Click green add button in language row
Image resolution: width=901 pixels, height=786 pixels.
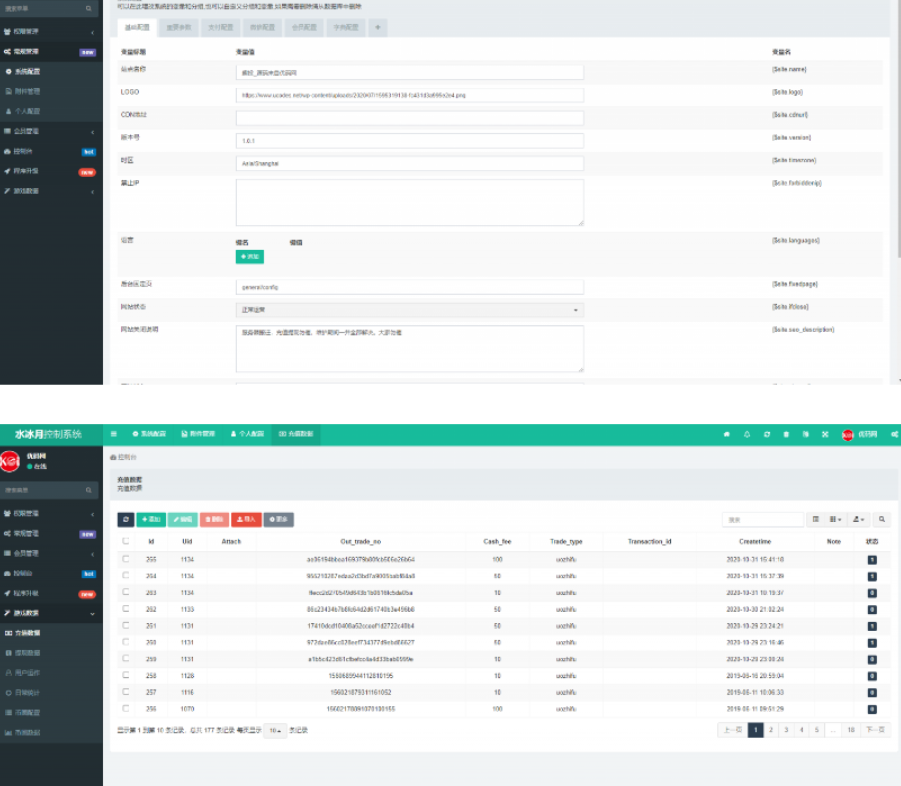[x=250, y=257]
